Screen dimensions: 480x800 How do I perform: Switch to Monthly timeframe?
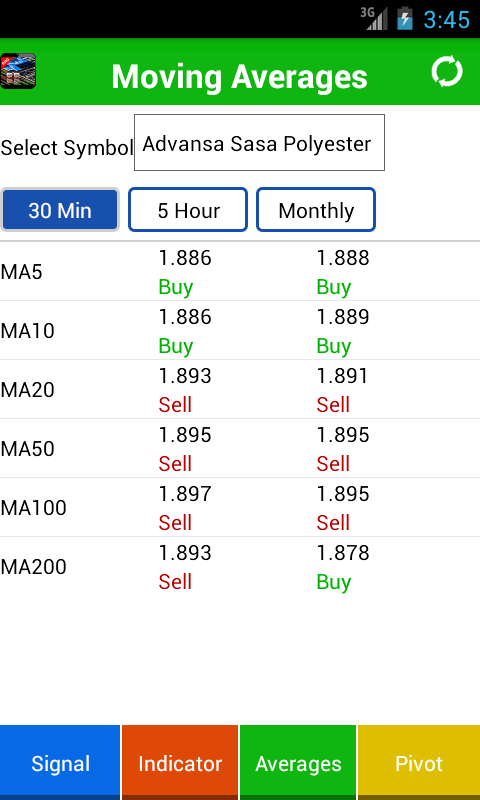pyautogui.click(x=316, y=210)
